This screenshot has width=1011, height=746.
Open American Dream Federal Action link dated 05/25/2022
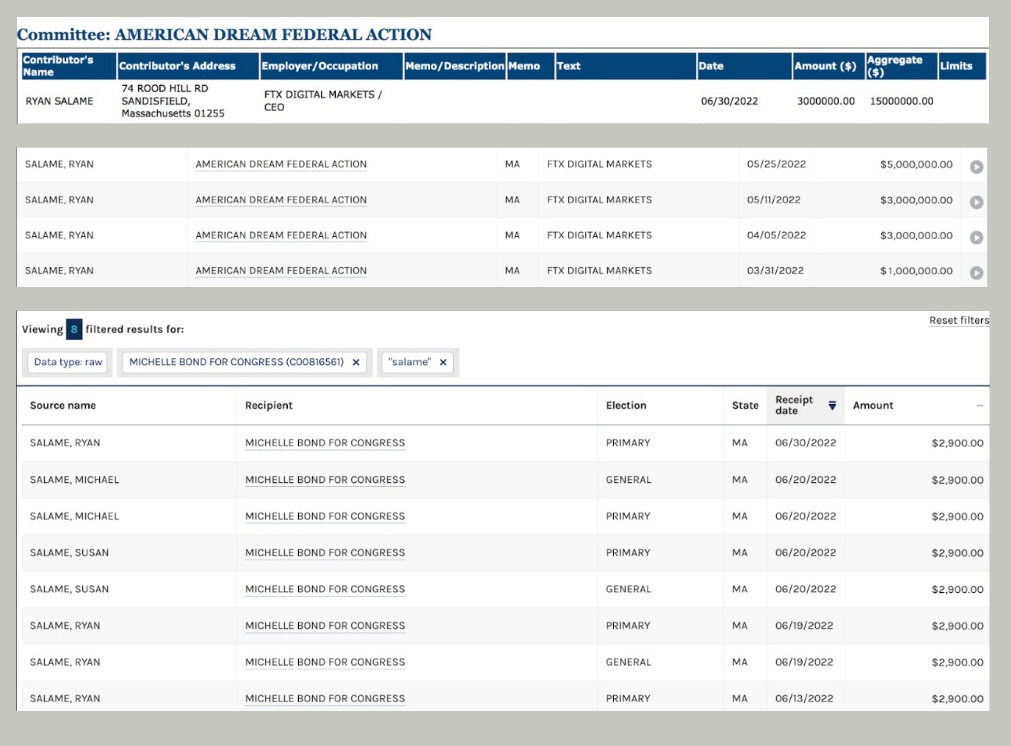[x=281, y=164]
